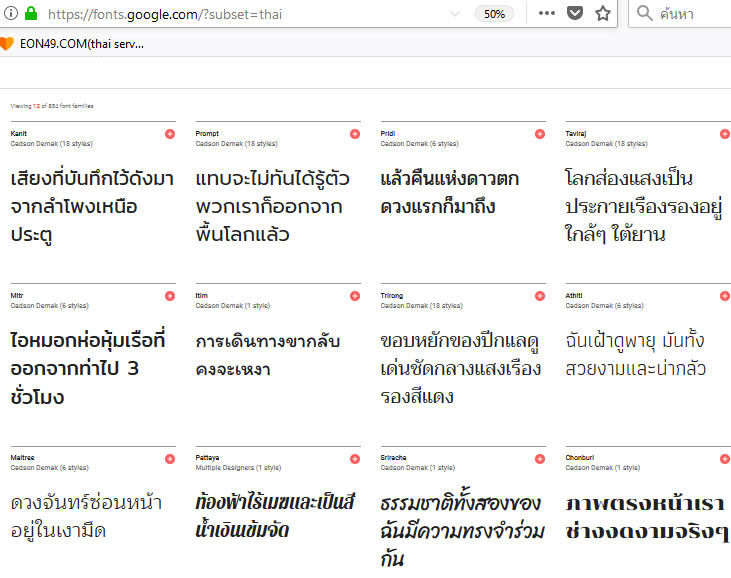The width and height of the screenshot is (731, 578).
Task: Open the page actions three-dot menu
Action: coord(546,13)
